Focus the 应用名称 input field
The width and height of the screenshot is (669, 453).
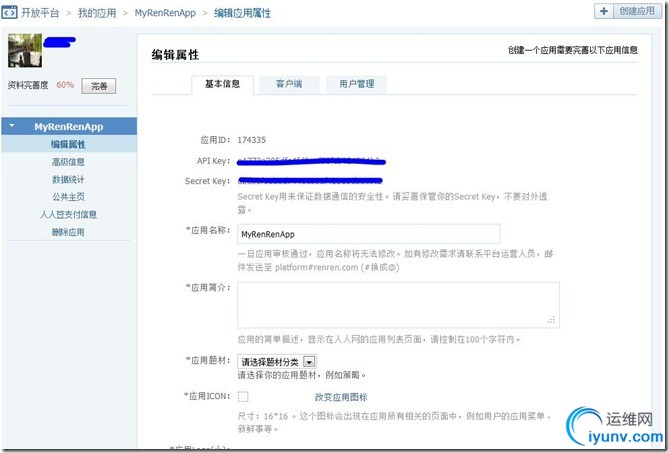click(369, 234)
